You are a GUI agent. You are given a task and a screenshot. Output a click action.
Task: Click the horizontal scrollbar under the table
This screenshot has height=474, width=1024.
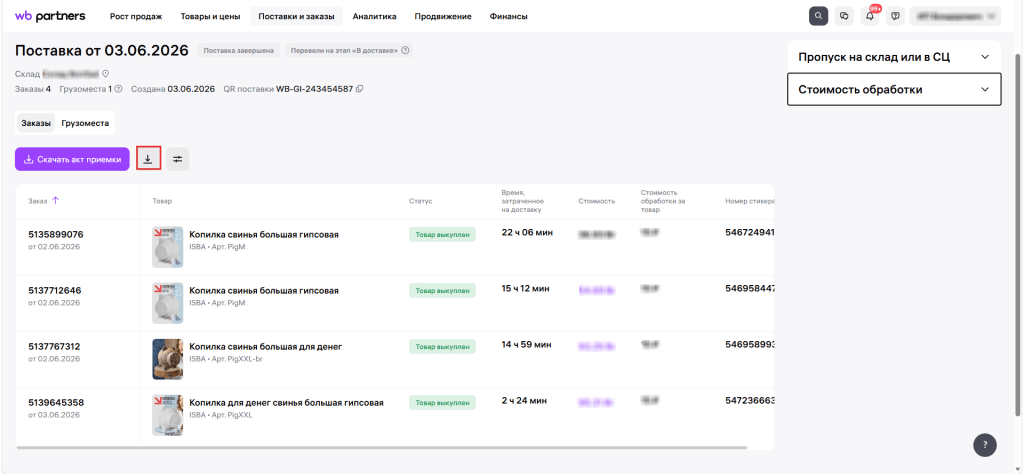click(x=381, y=448)
